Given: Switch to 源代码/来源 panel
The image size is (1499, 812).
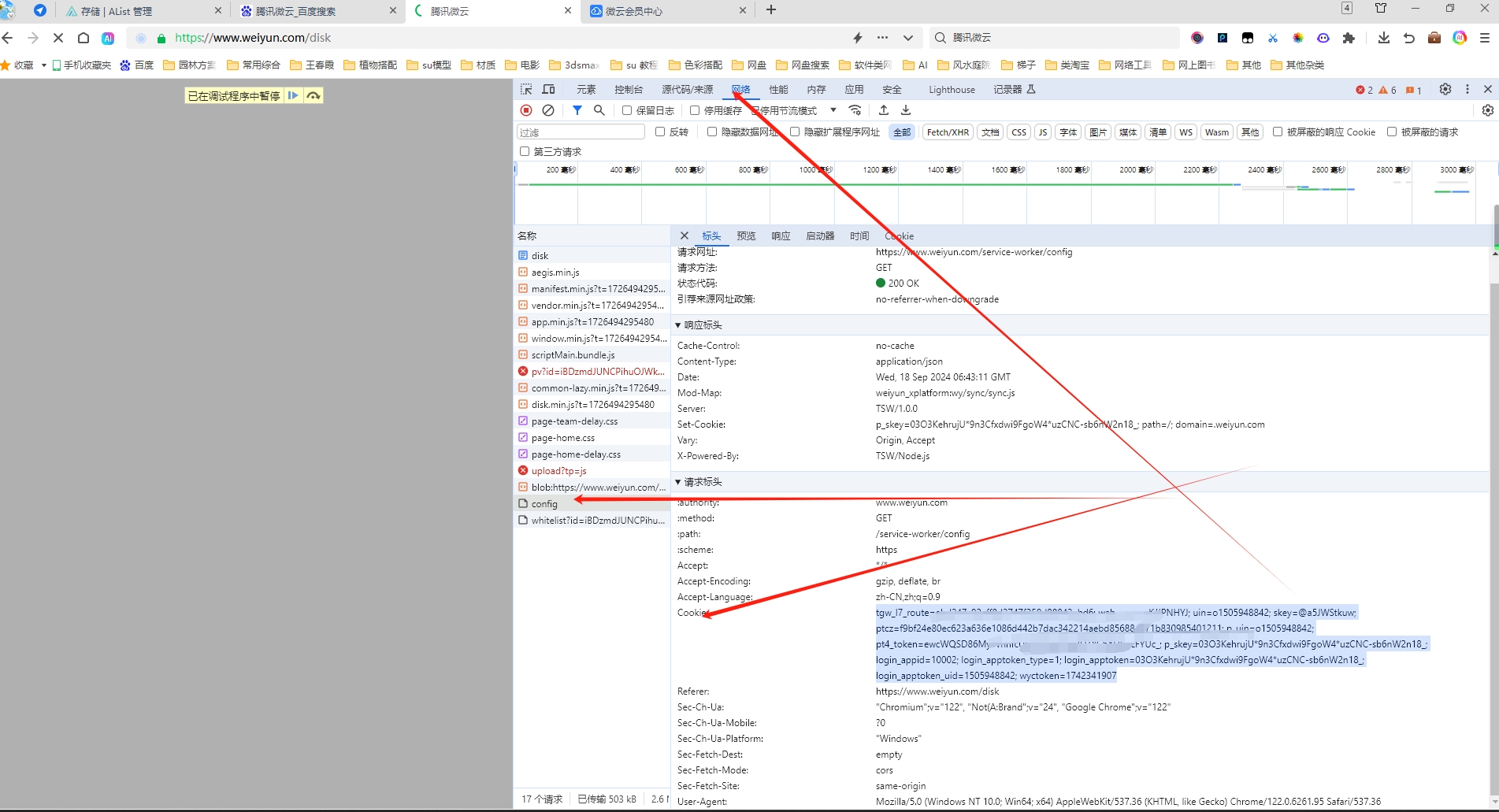Looking at the screenshot, I should (x=687, y=90).
